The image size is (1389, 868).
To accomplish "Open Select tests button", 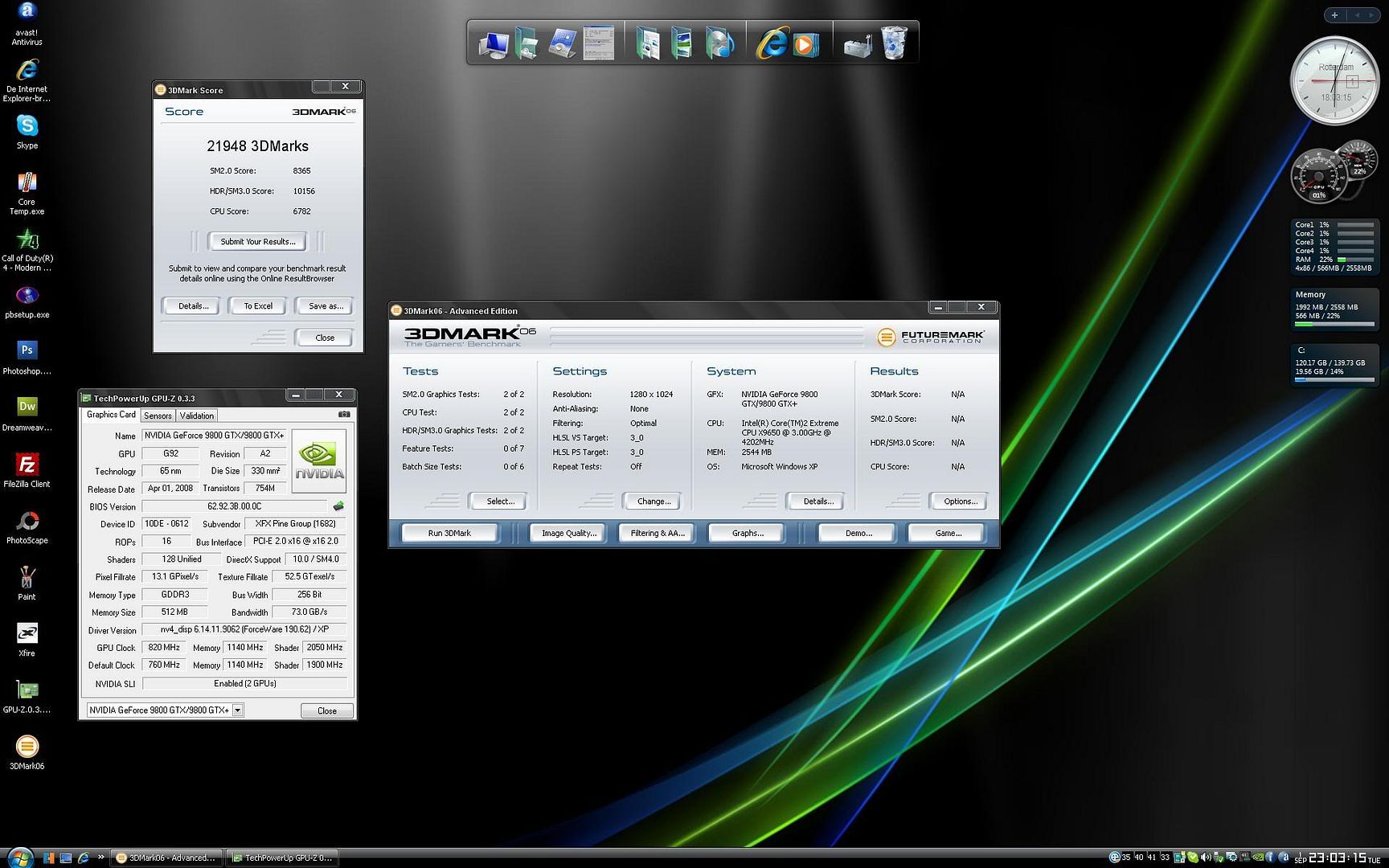I will [500, 501].
